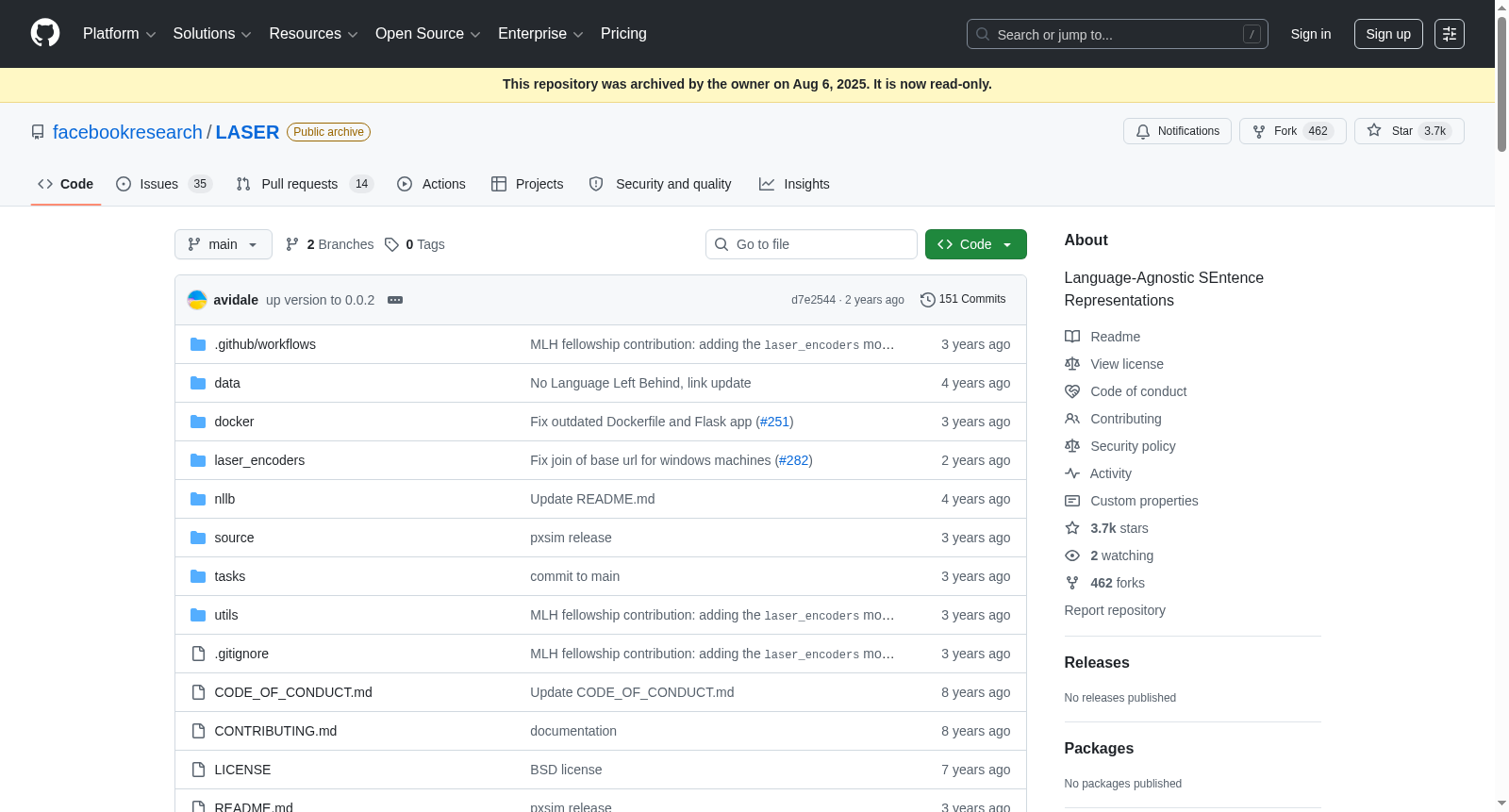
Task: Open the green Code dropdown
Action: pyautogui.click(x=975, y=244)
